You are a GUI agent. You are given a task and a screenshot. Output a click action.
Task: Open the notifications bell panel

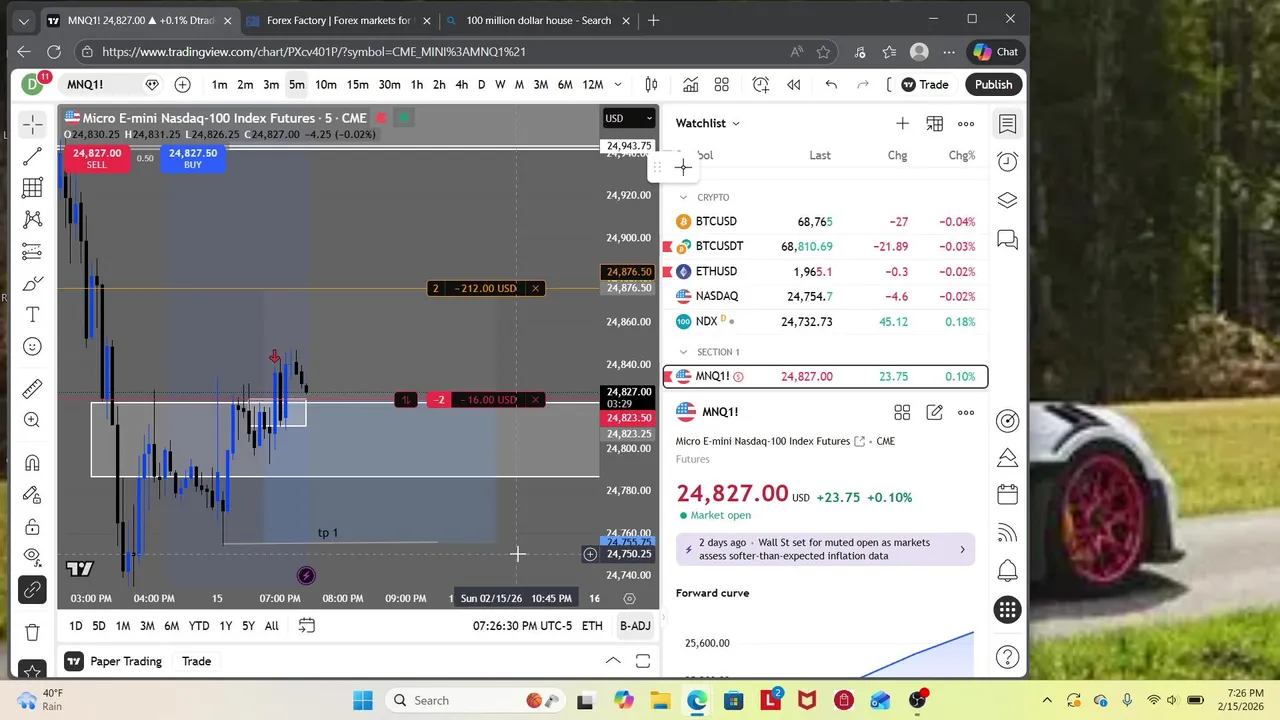coord(1007,571)
